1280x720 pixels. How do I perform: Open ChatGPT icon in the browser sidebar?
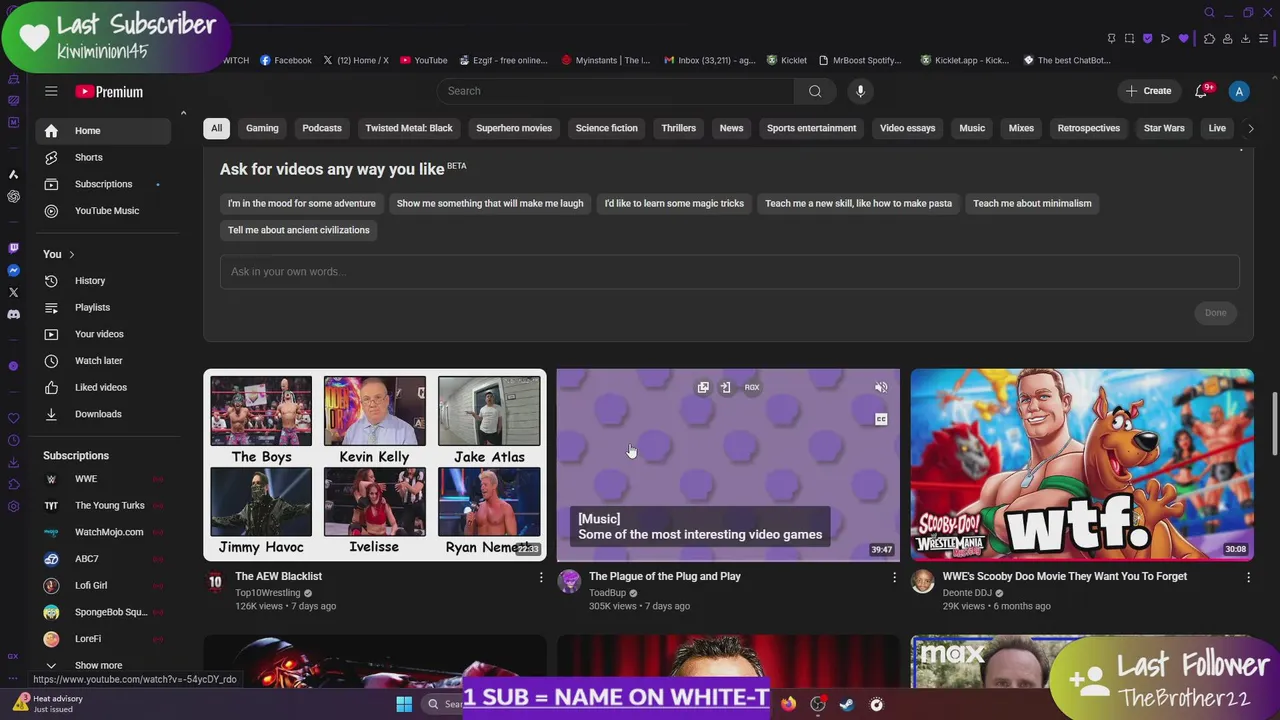[x=13, y=197]
